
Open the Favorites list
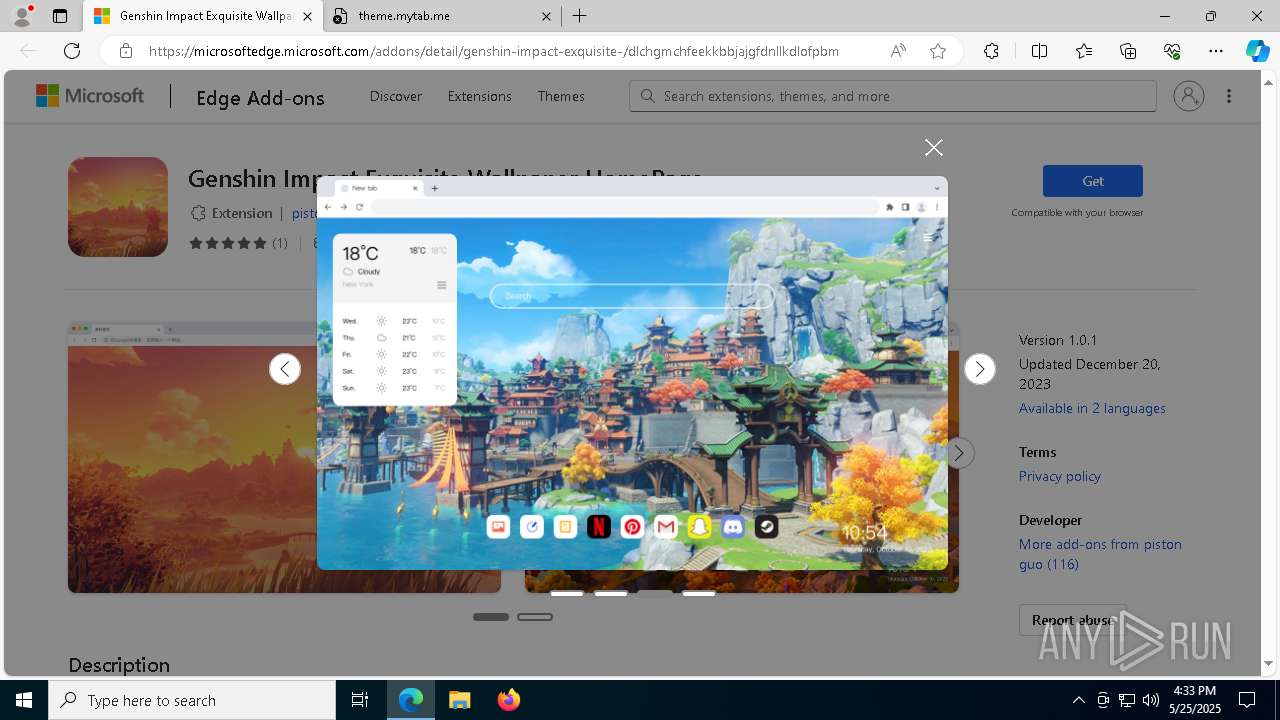[x=1084, y=51]
